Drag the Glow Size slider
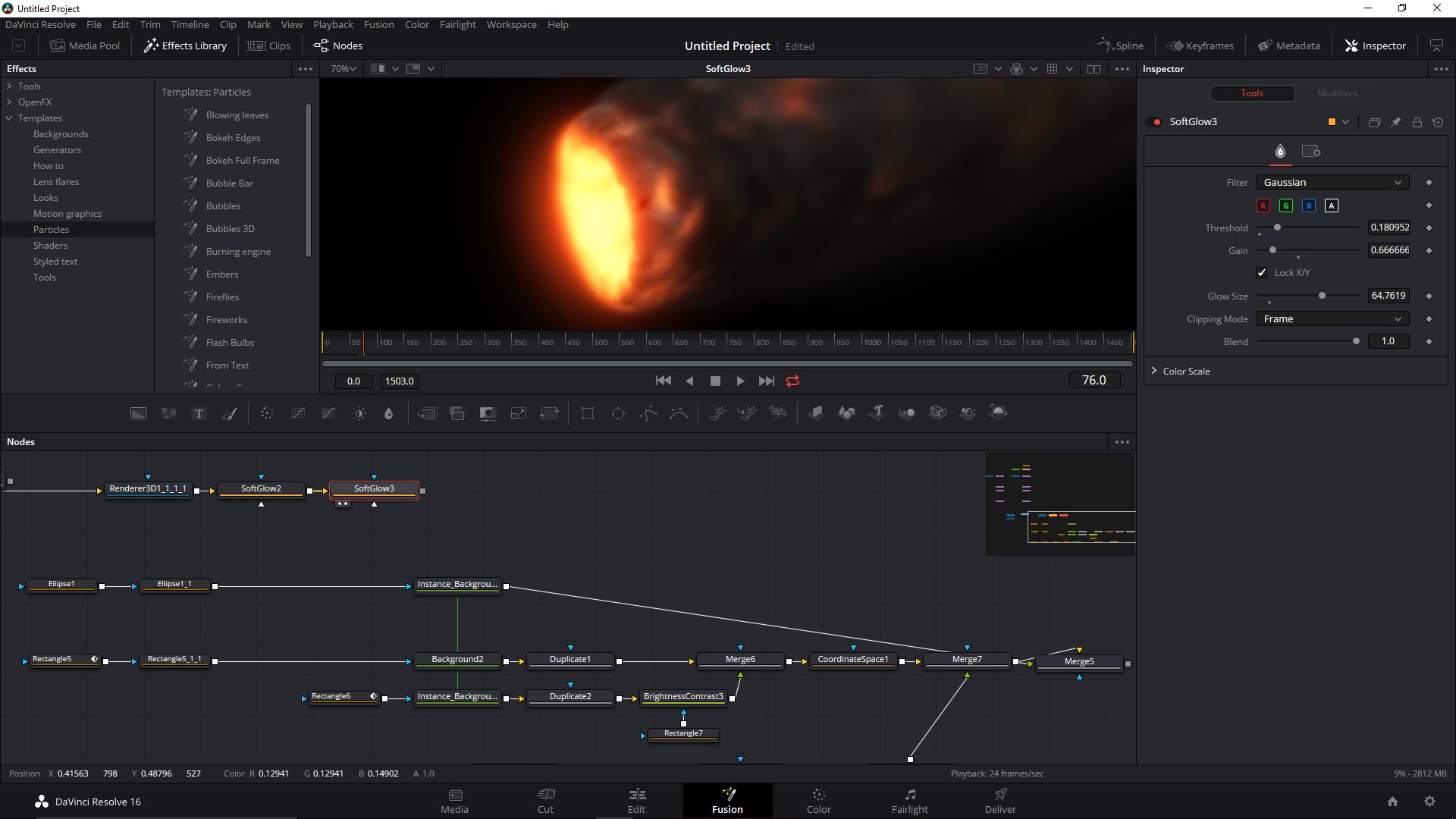 (x=1322, y=295)
